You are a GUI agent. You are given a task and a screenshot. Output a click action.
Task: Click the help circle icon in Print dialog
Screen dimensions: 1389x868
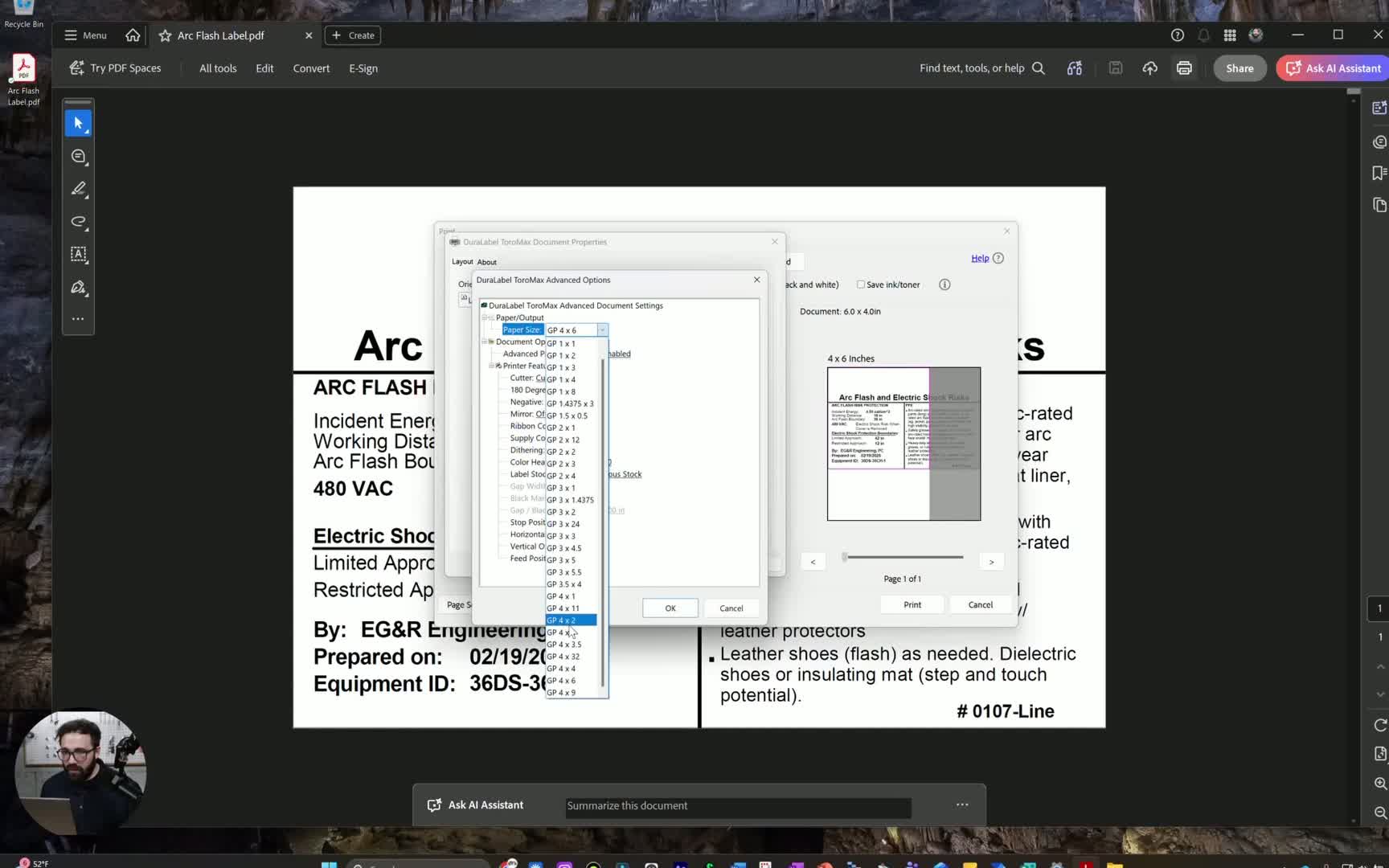click(x=998, y=258)
